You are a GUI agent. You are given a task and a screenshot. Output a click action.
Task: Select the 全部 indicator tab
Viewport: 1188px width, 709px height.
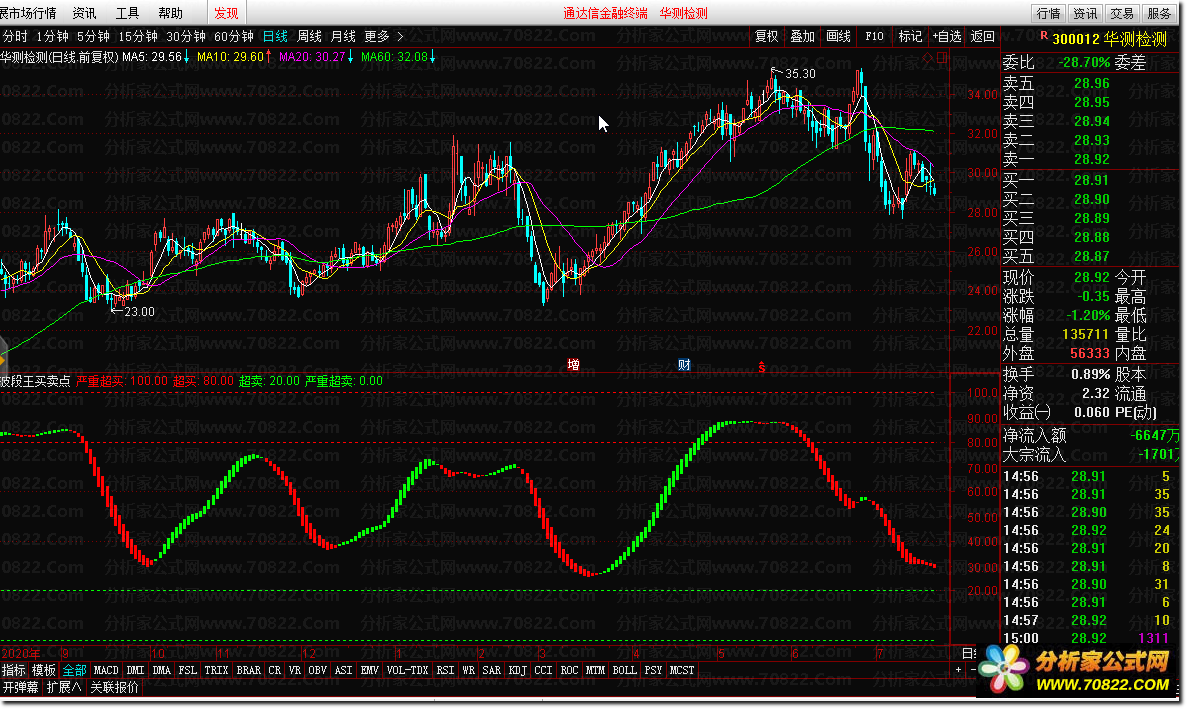(74, 670)
